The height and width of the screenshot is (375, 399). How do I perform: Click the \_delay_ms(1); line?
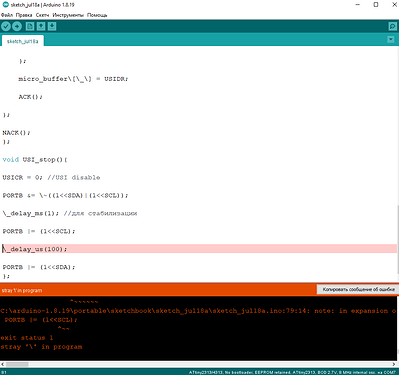[x=70, y=213]
